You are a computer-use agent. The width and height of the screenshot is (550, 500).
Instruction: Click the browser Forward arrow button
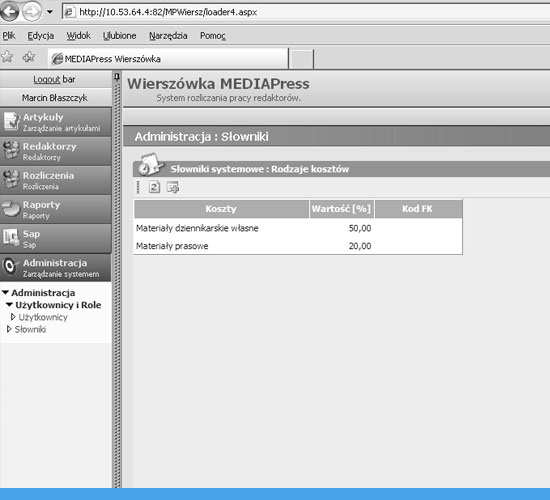click(x=32, y=11)
